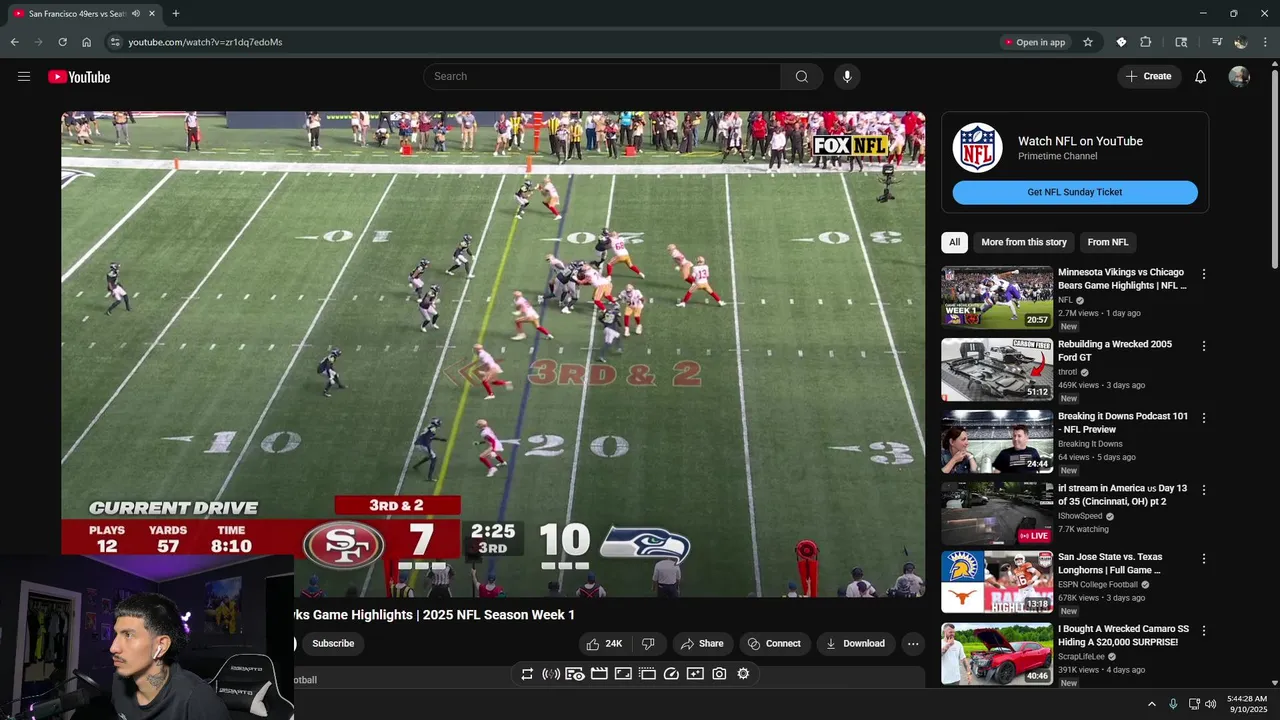Download the video
The height and width of the screenshot is (720, 1280).
855,644
